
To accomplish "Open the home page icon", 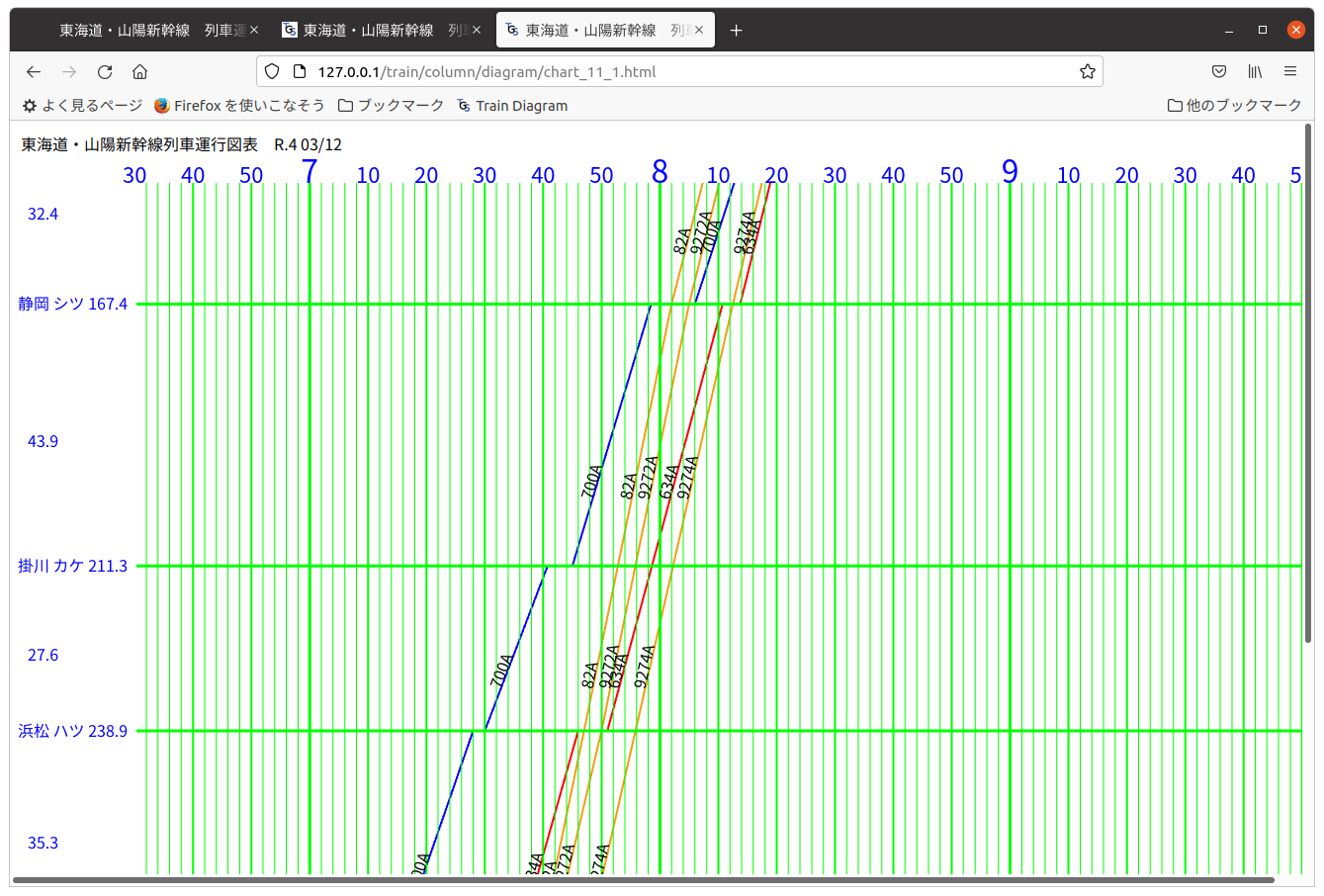I will click(140, 71).
